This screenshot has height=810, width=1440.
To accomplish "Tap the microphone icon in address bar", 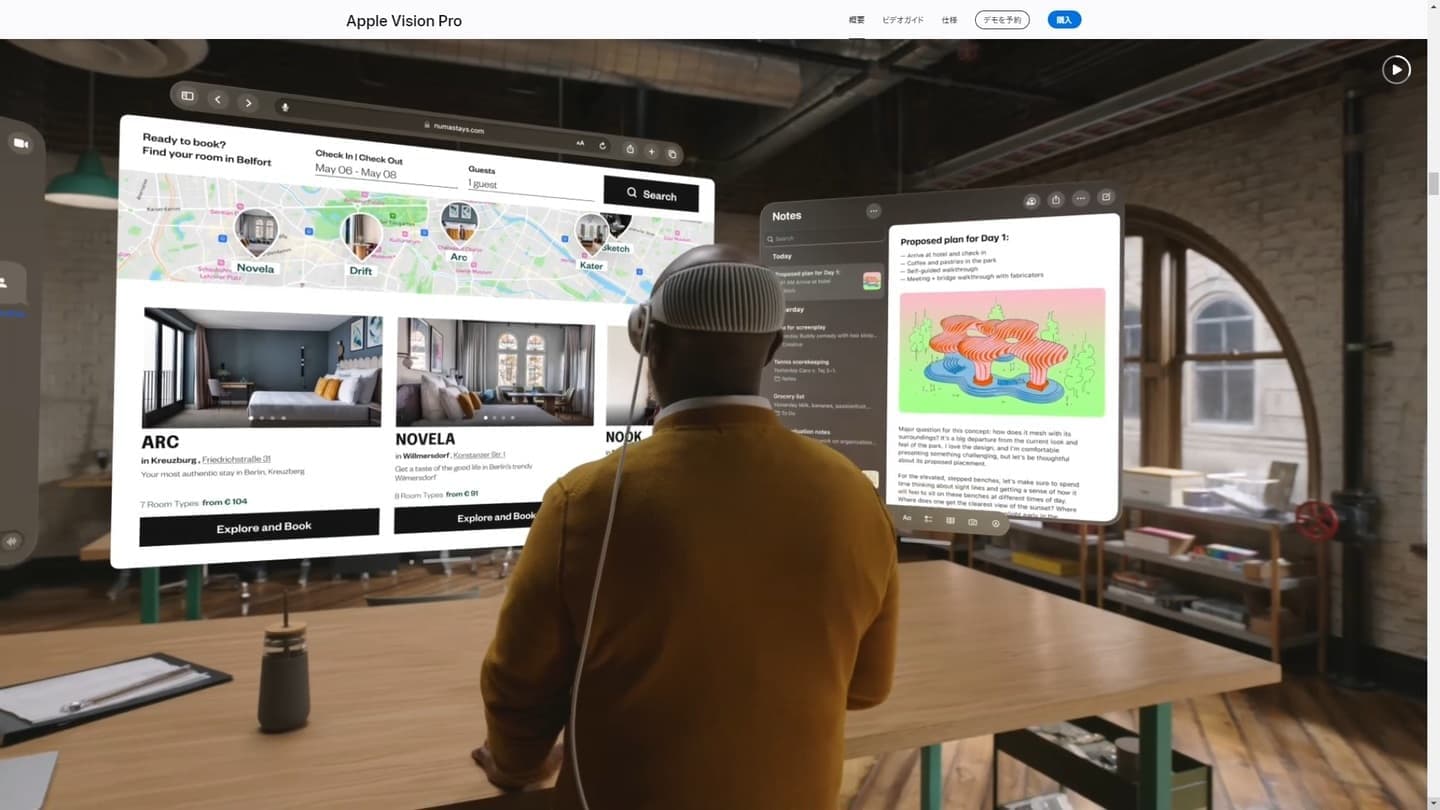I will pos(285,107).
